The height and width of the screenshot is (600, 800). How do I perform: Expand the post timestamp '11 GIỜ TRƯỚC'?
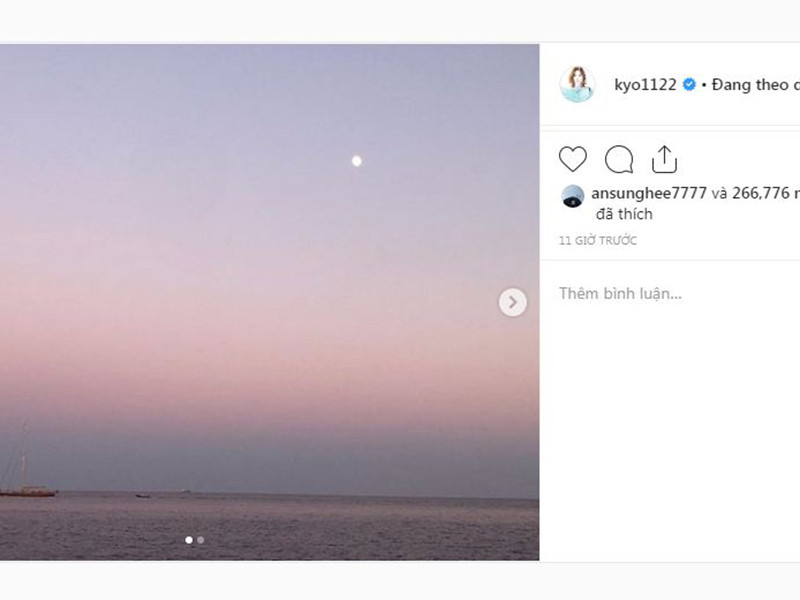[597, 240]
